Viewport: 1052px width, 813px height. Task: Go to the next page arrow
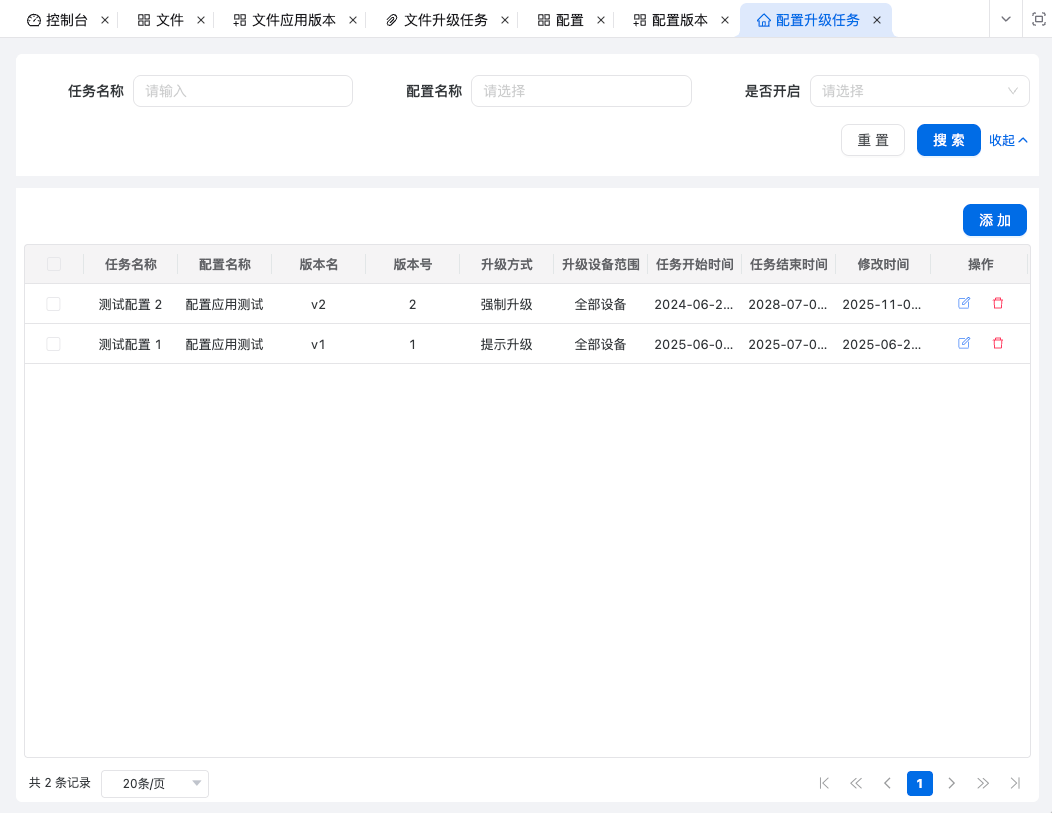pyautogui.click(x=951, y=783)
